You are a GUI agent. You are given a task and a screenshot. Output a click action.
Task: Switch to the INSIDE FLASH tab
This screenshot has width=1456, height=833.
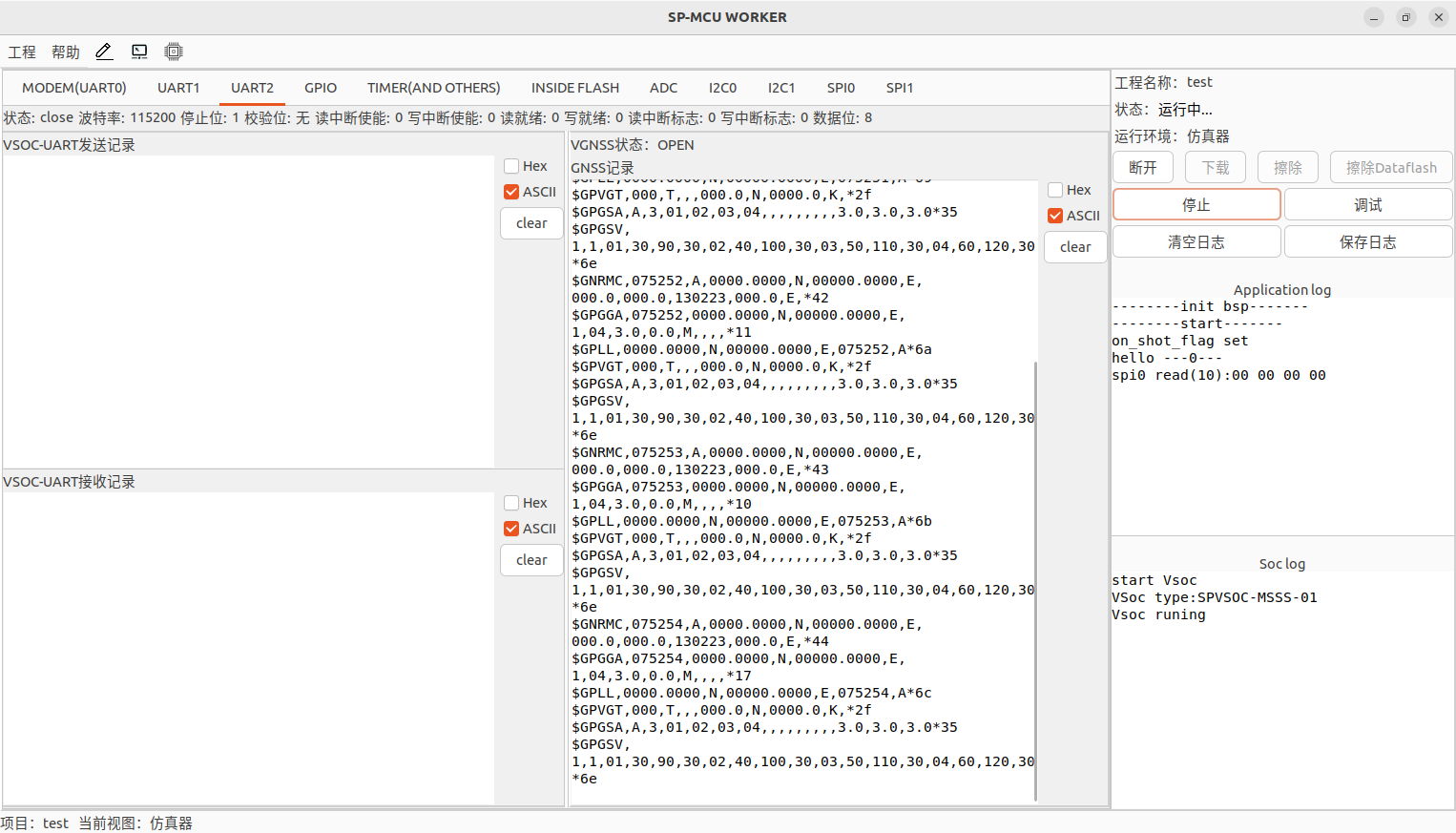point(574,88)
